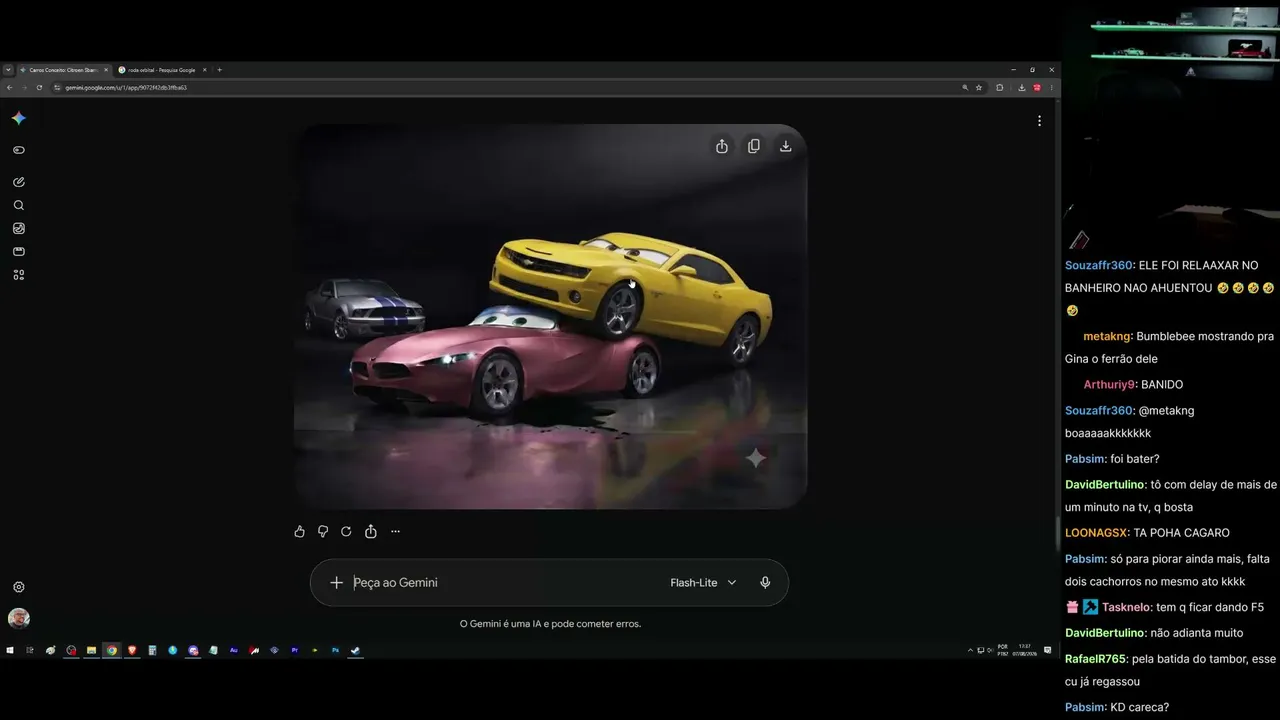Click the Gemini AI disclaimer text

pos(550,624)
